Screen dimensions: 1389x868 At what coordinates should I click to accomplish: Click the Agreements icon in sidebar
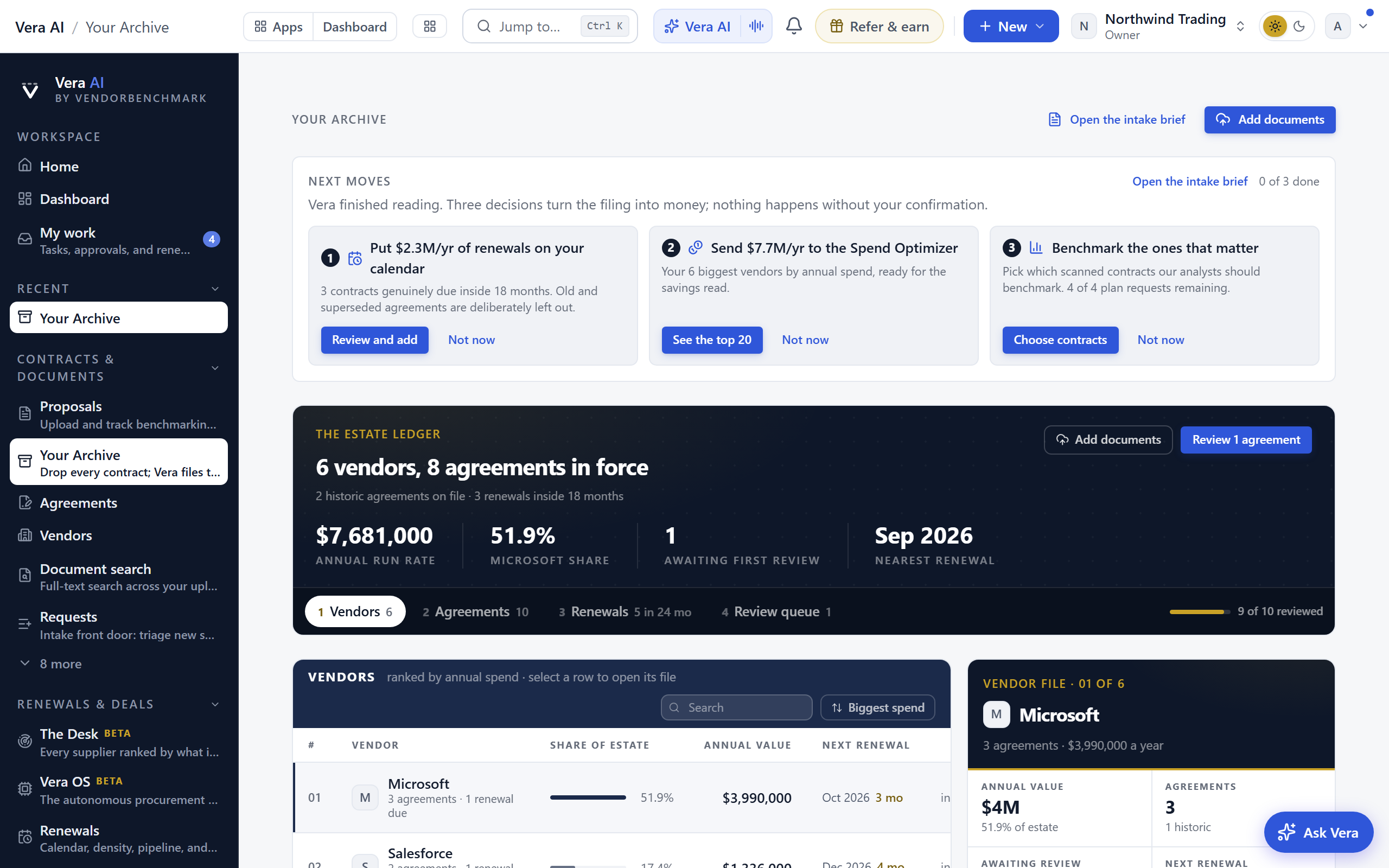(24, 503)
